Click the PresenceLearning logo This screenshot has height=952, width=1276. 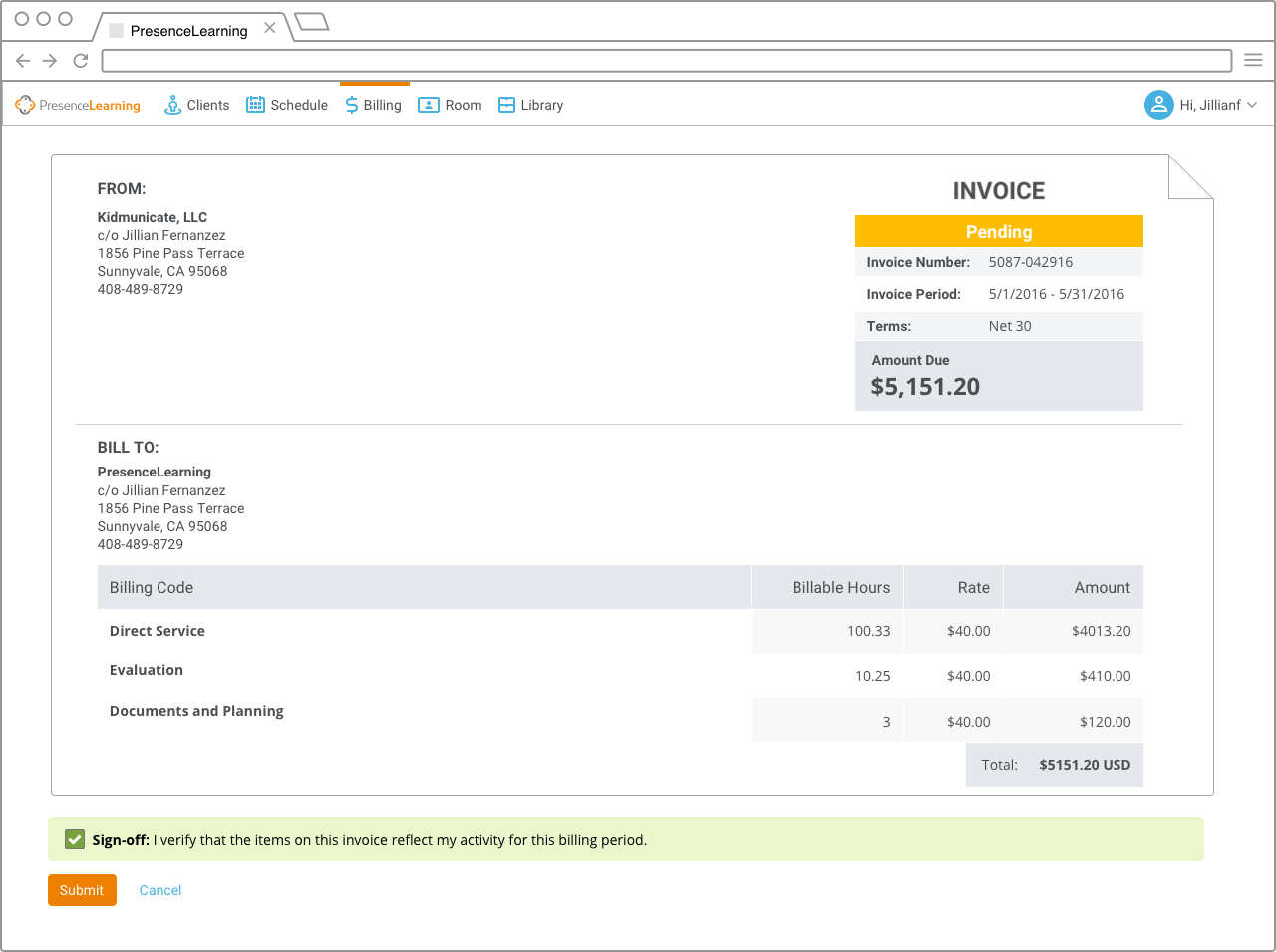78,105
